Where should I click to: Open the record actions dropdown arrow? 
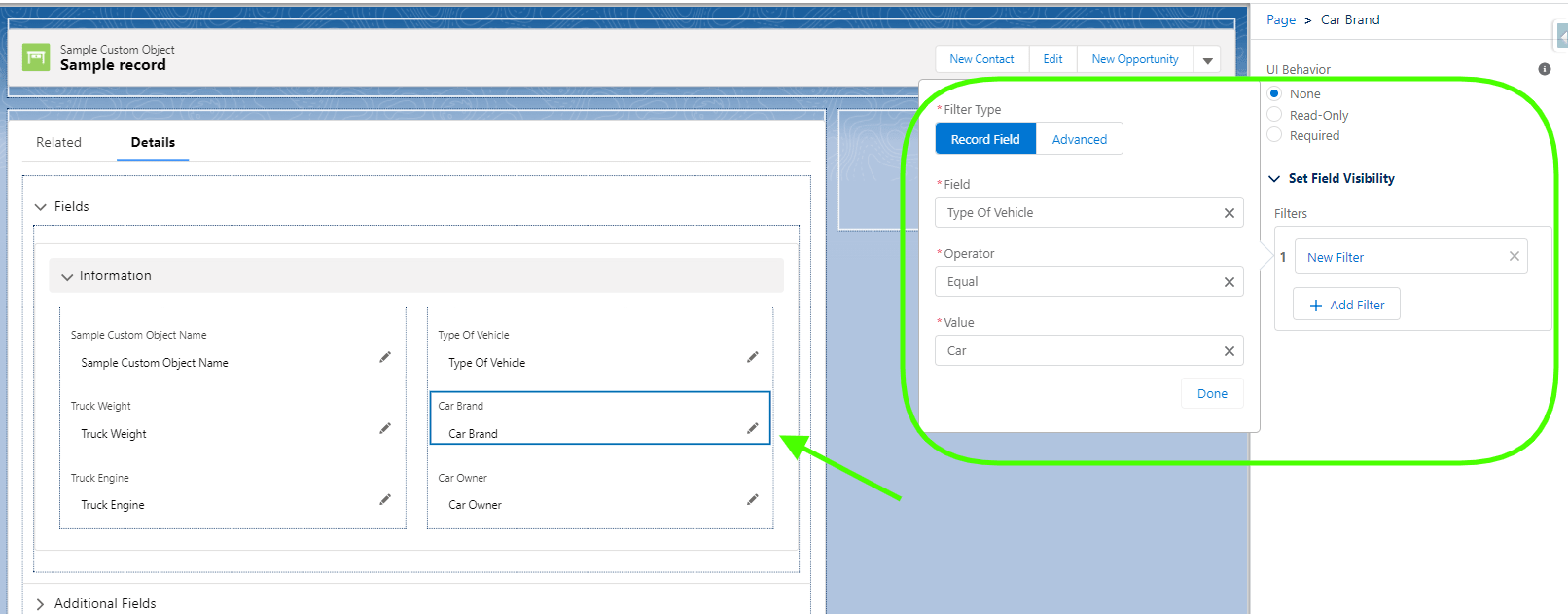coord(1207,60)
